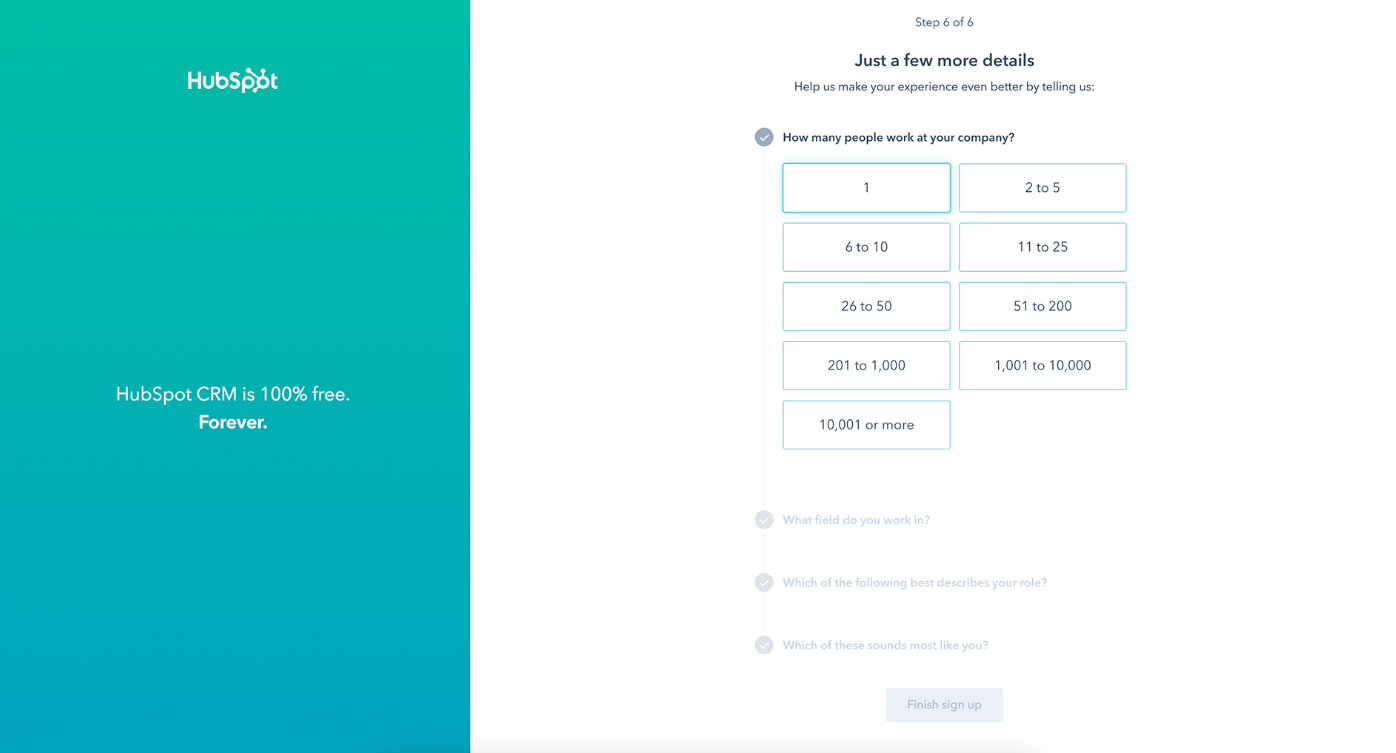Click the HubSpot logo
This screenshot has width=1396, height=753.
pyautogui.click(x=232, y=80)
